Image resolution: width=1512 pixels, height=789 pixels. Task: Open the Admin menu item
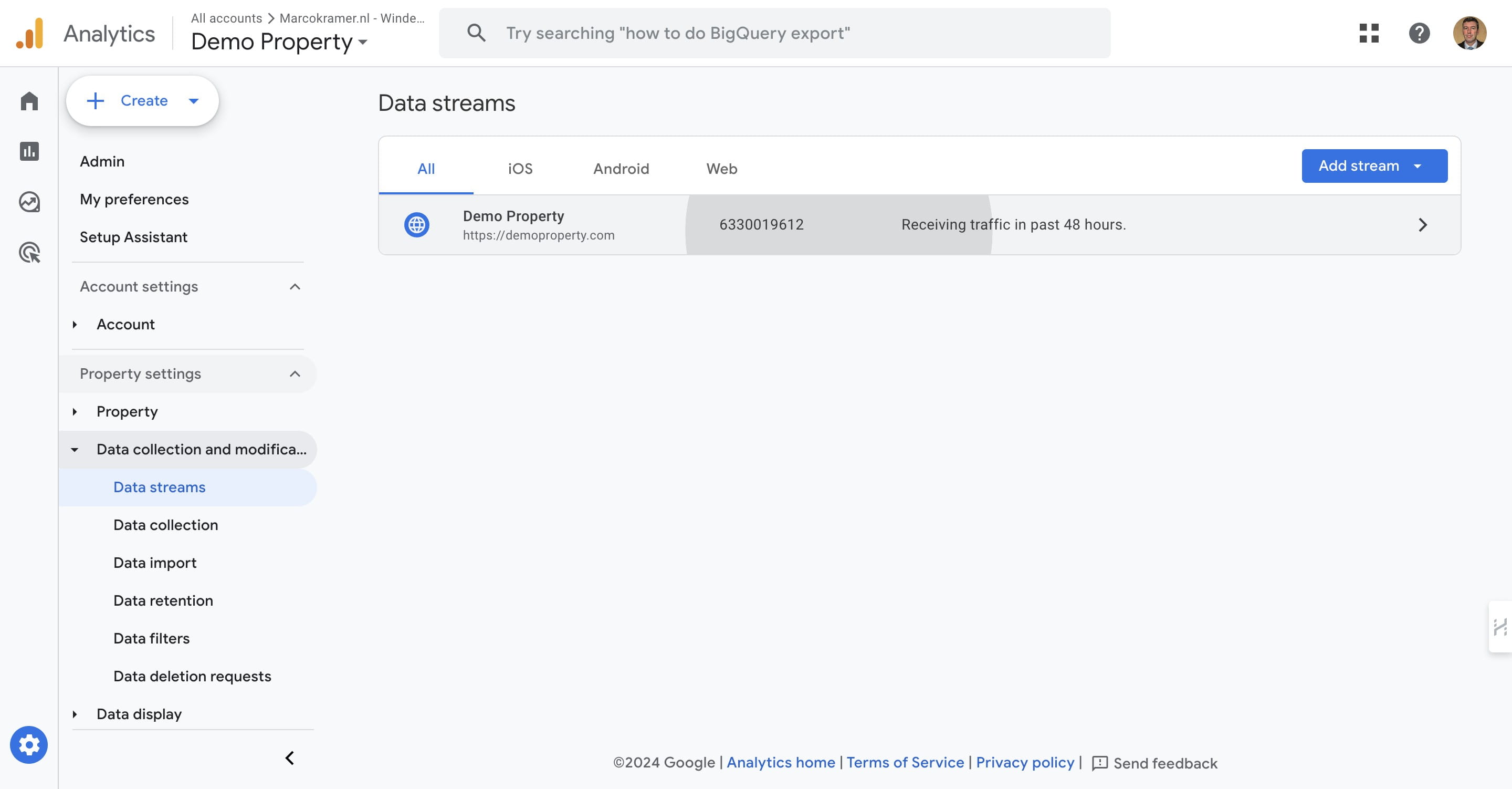click(x=102, y=162)
